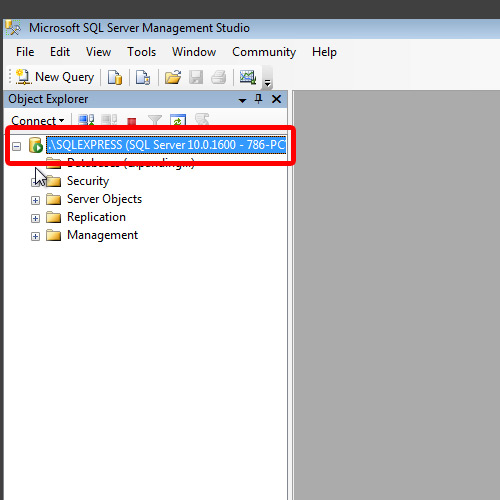
Task: Click the Filter funnel icon
Action: tap(155, 120)
